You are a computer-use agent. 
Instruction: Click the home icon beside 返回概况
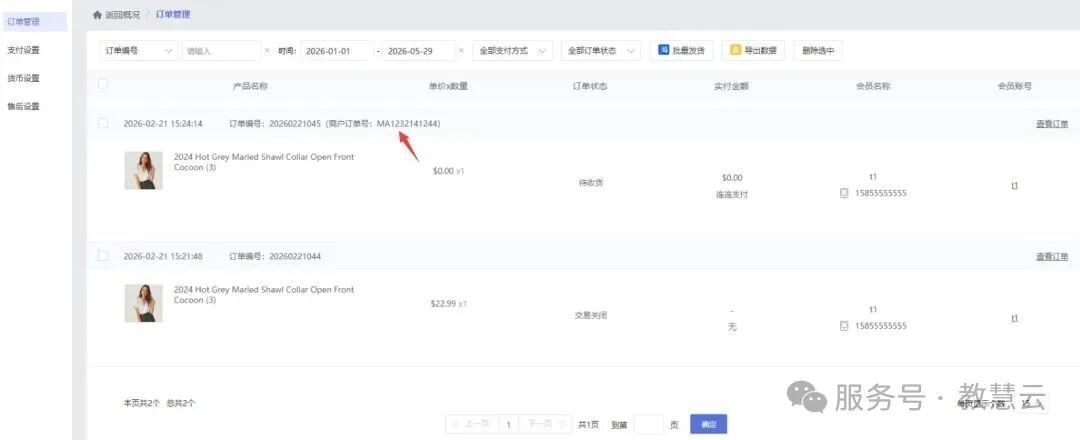96,14
